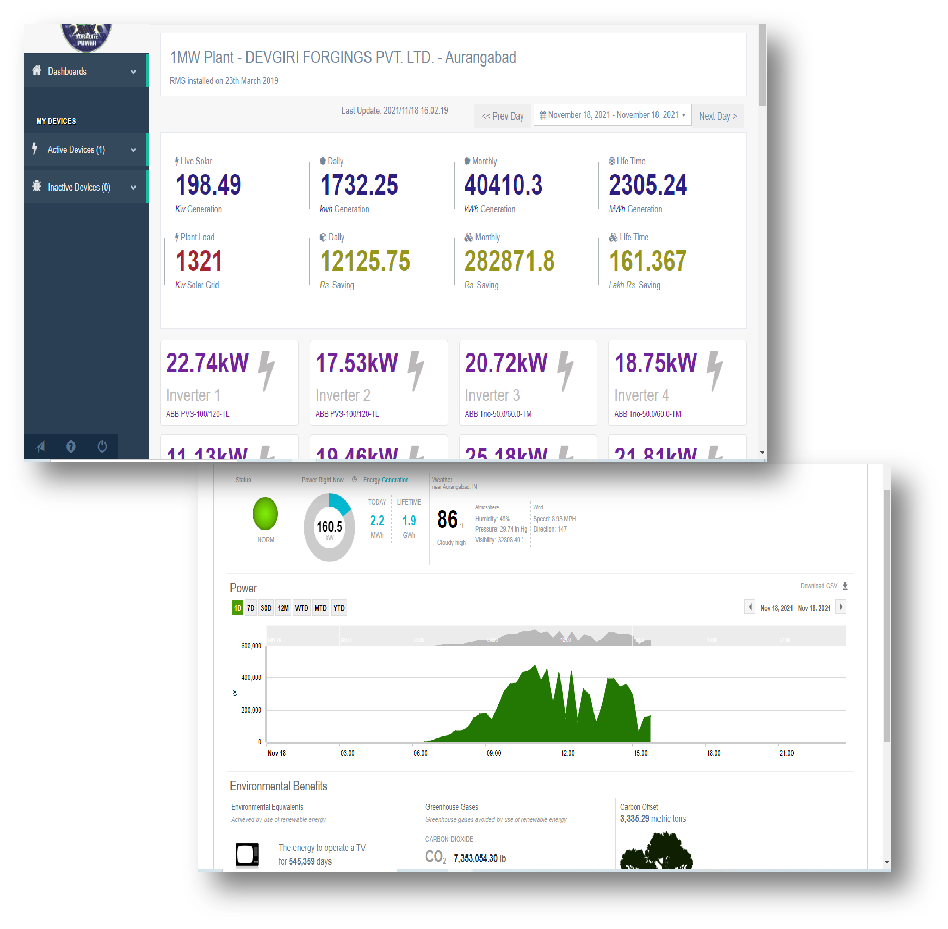Image resolution: width=948 pixels, height=929 pixels.
Task: Select the MTD power range tab
Action: point(320,608)
